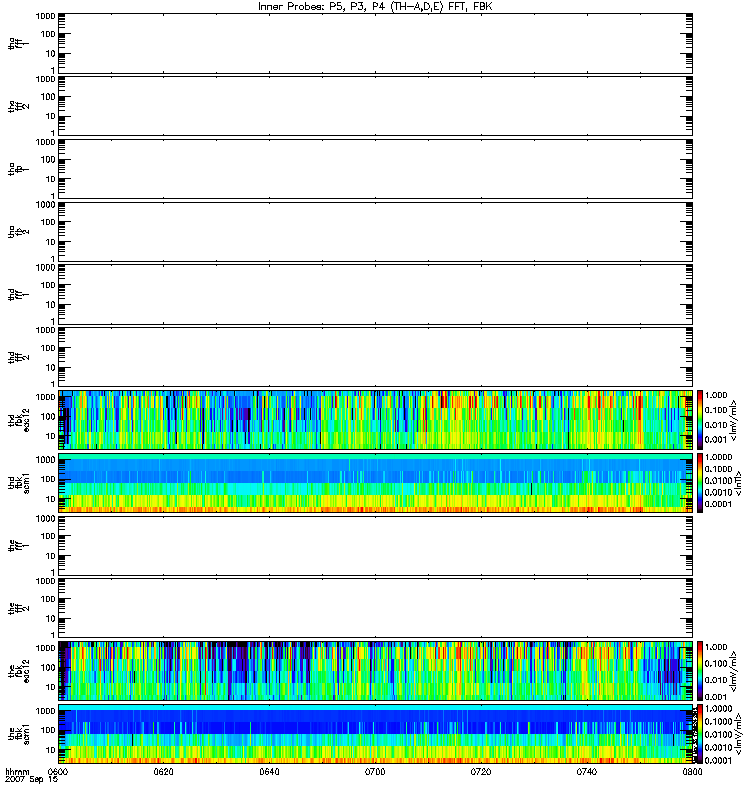This screenshot has width=750, height=800.
Task: Click the the fbk edc12 color bar
Action: [x=700, y=671]
